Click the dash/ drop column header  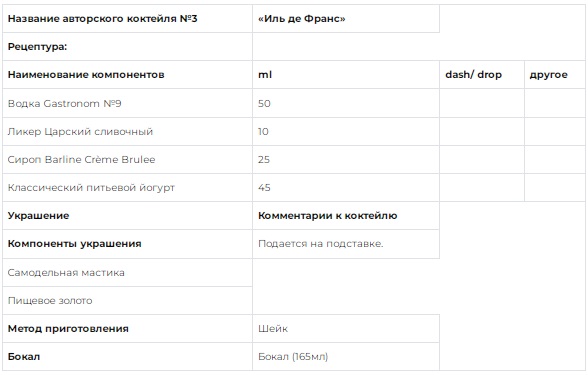(x=473, y=75)
